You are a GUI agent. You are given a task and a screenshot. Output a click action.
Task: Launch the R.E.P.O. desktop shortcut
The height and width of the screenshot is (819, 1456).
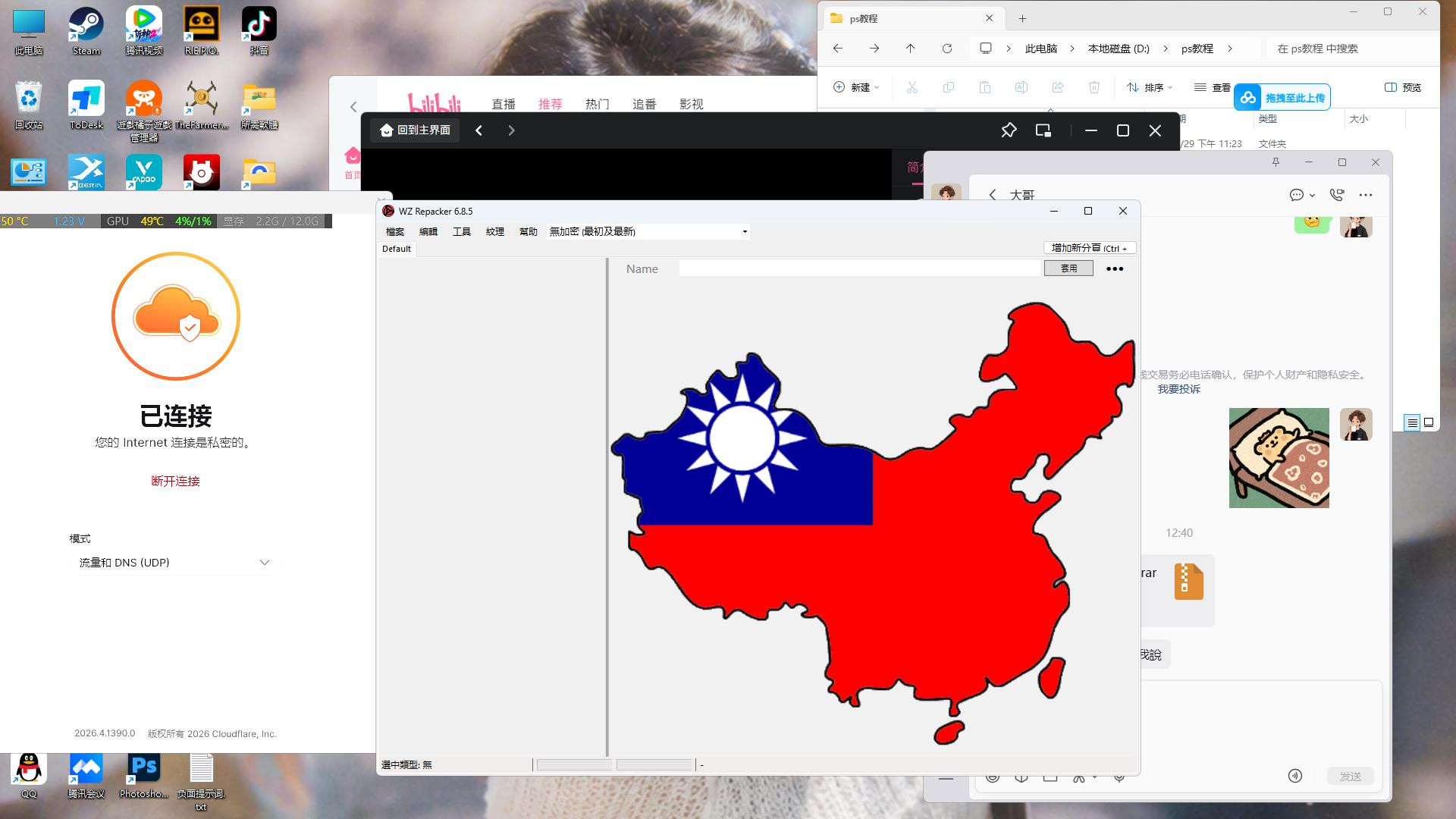click(202, 30)
